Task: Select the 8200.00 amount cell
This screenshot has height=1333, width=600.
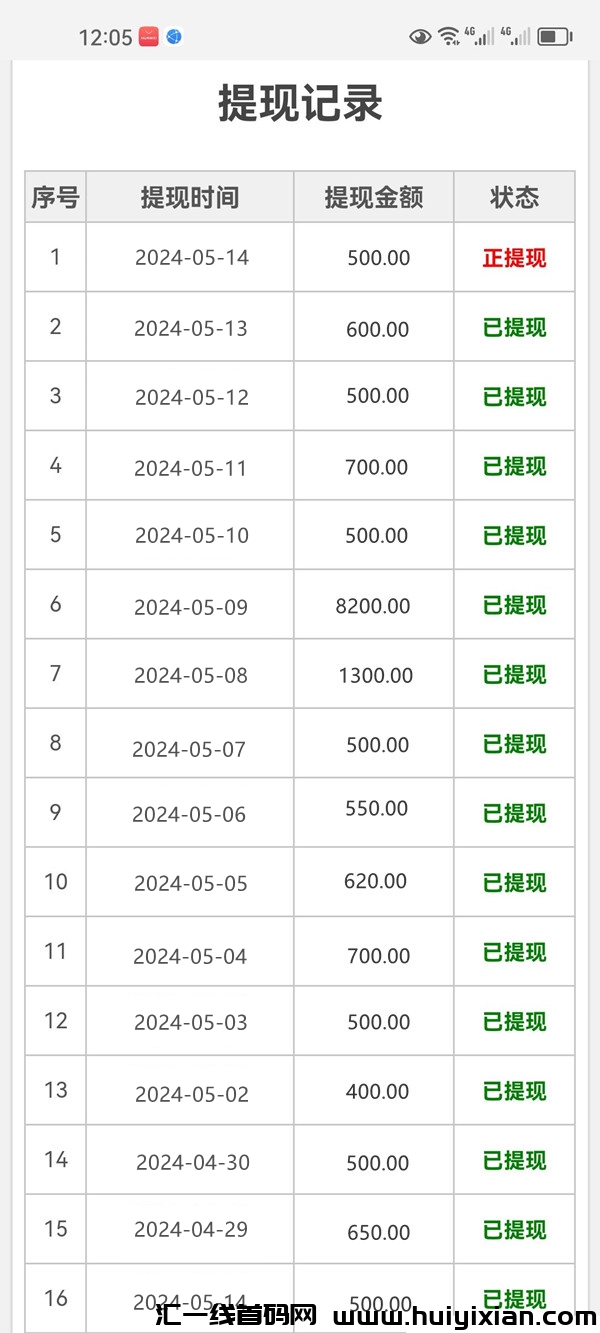Action: click(x=373, y=606)
